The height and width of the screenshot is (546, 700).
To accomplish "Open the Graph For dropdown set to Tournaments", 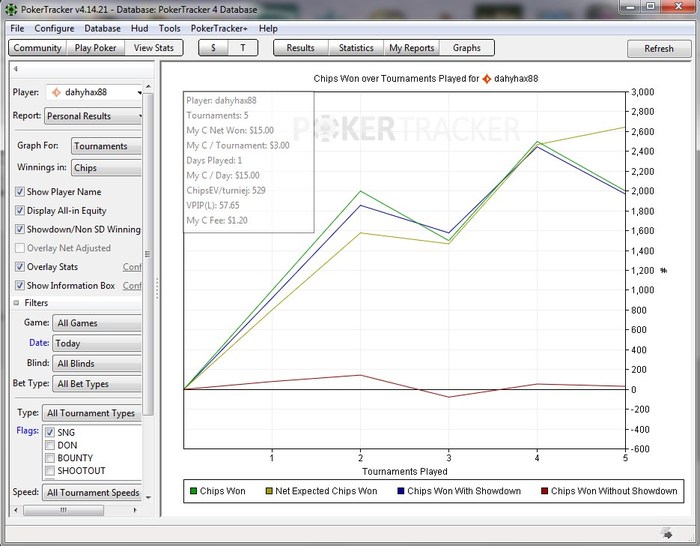I will tap(106, 146).
